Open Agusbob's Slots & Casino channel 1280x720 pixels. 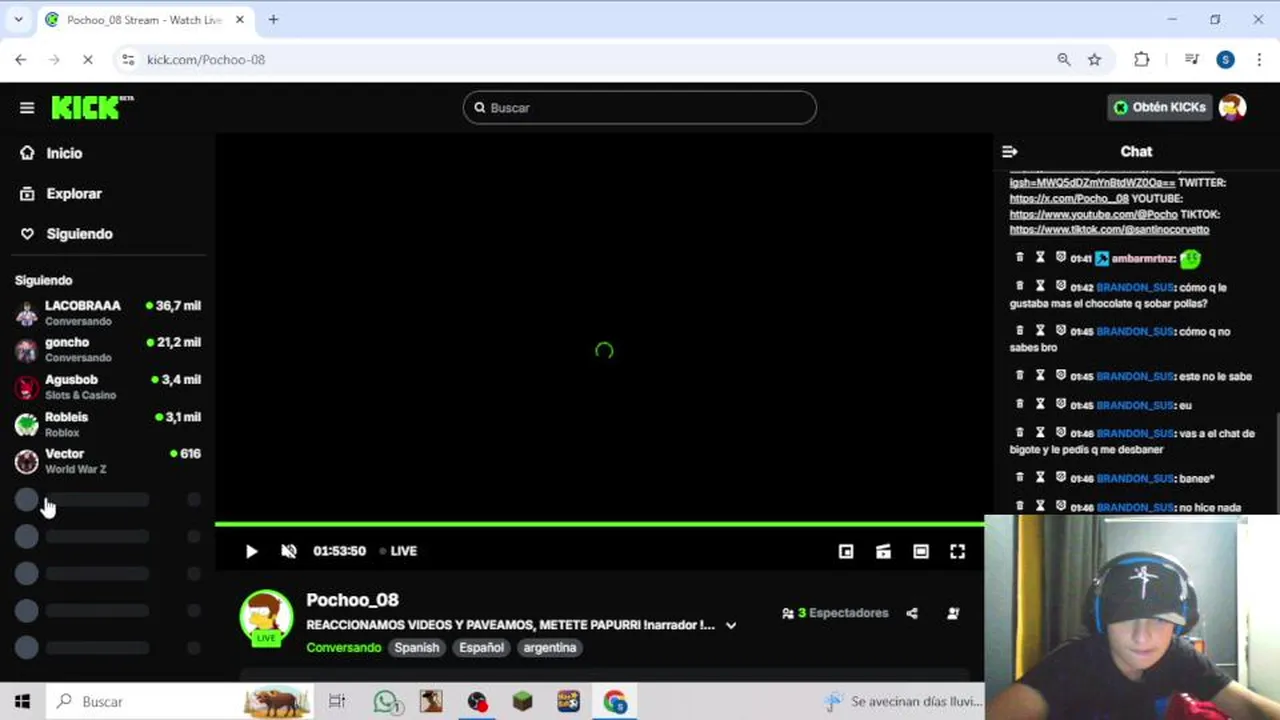(108, 387)
